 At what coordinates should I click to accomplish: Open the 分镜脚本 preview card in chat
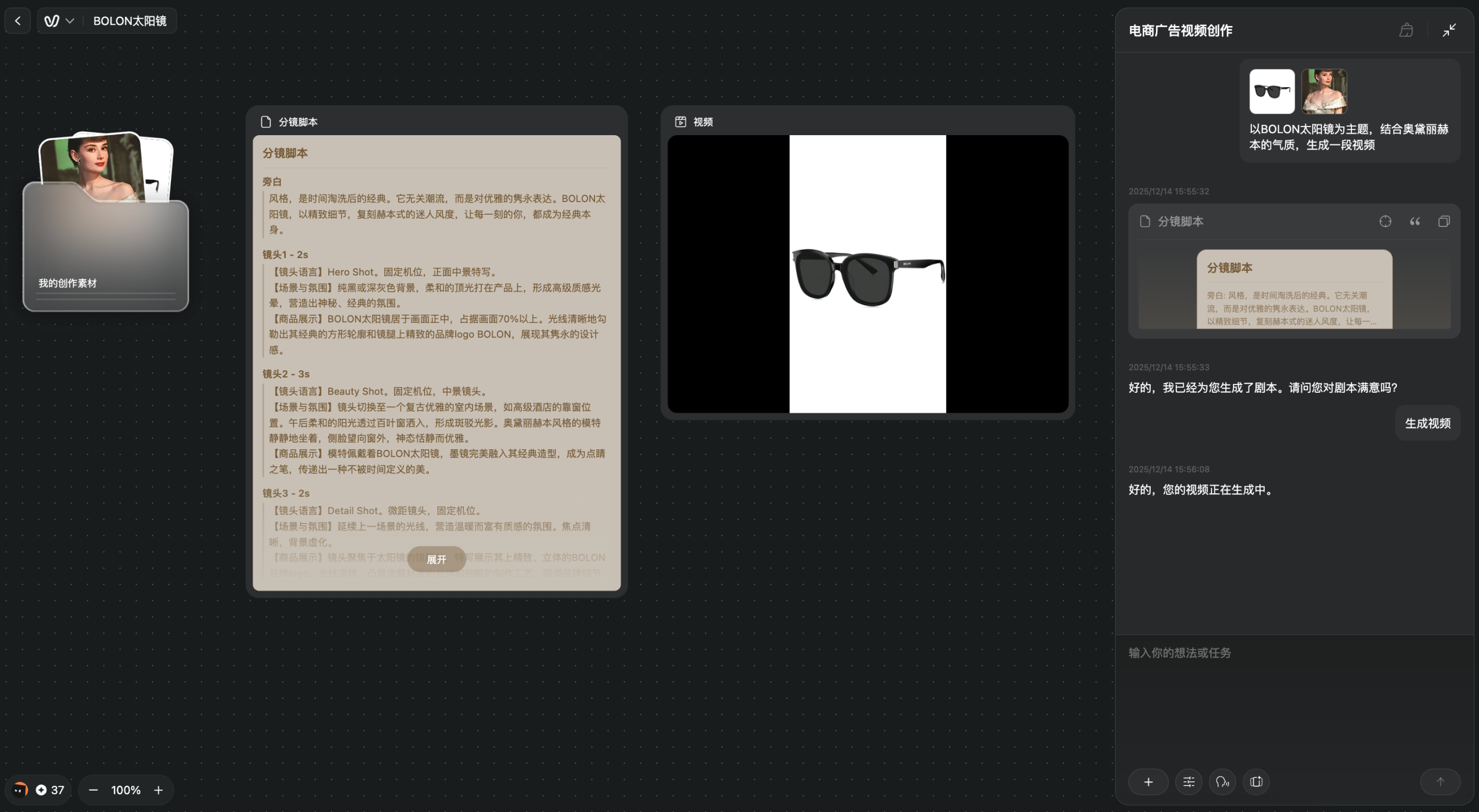[x=1294, y=289]
